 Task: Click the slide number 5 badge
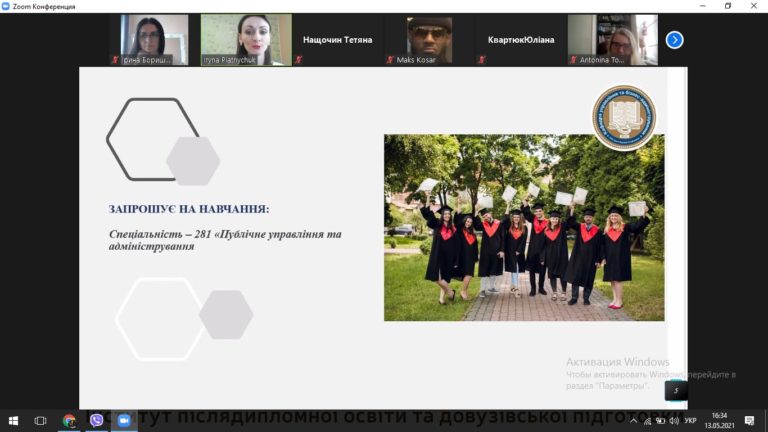[676, 390]
